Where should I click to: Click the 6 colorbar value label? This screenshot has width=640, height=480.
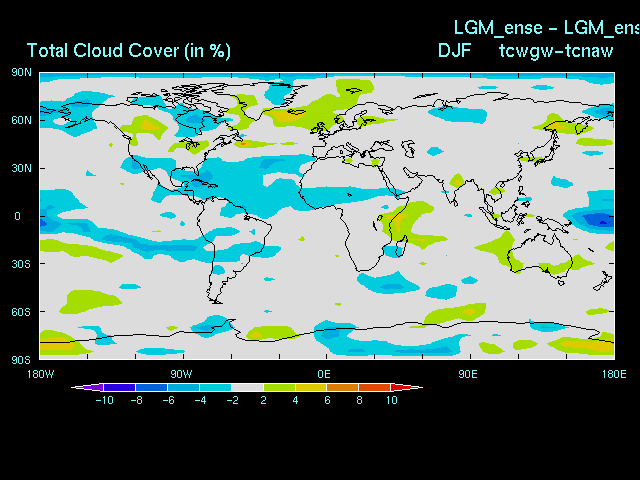[x=327, y=400]
